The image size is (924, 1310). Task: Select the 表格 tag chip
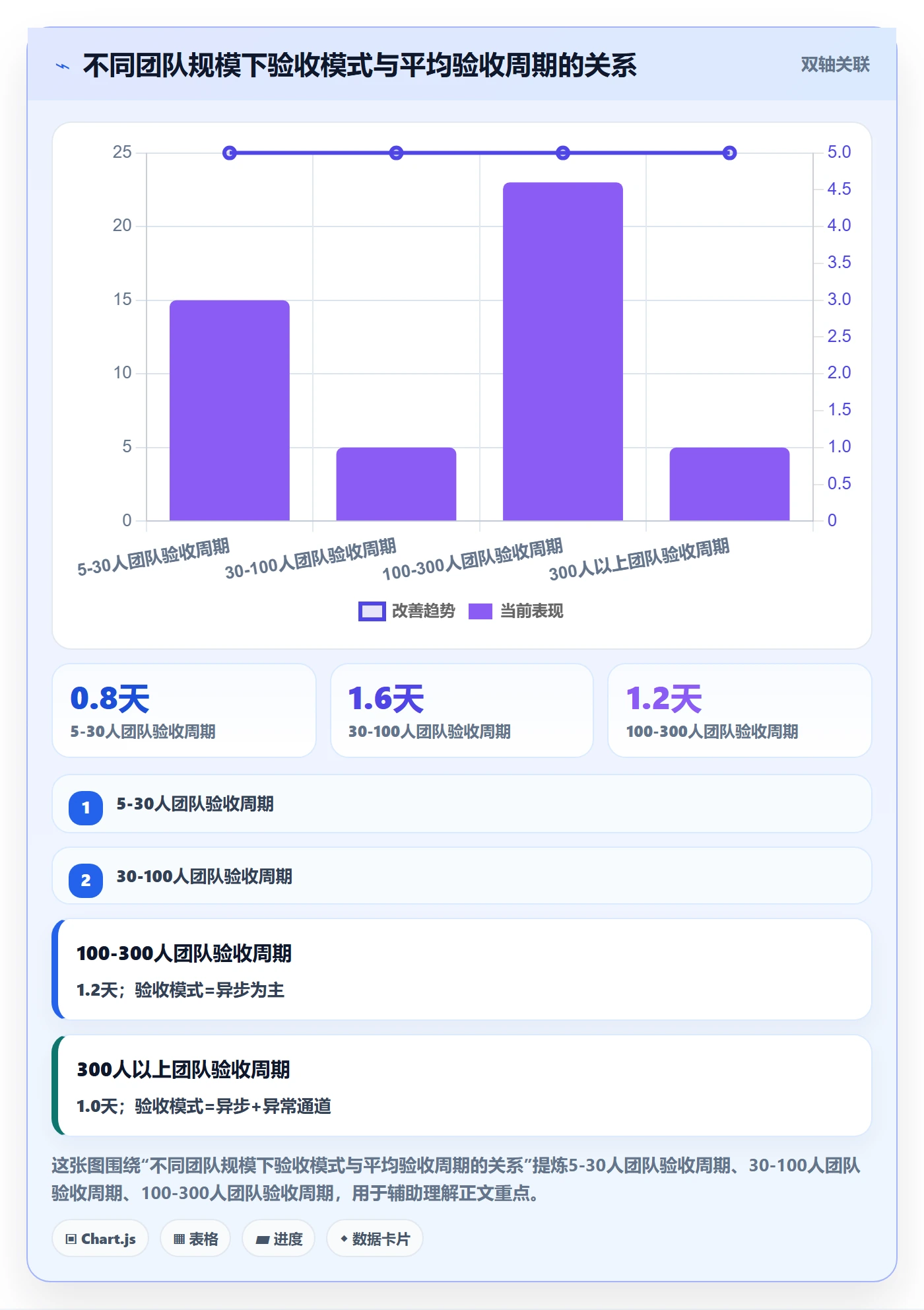coord(195,1239)
